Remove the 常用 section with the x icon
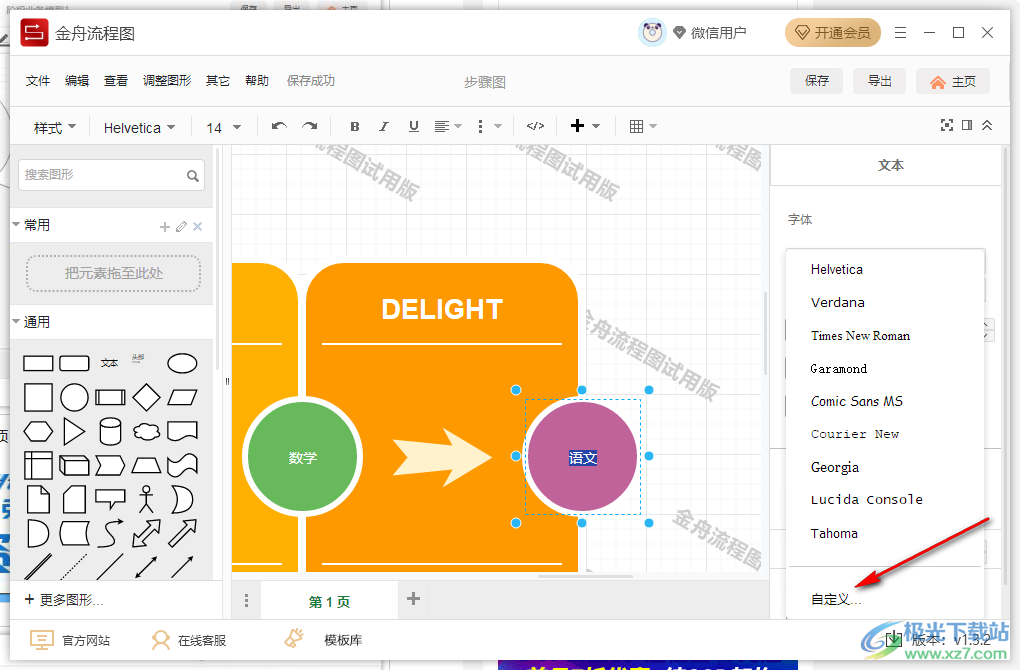Image resolution: width=1020 pixels, height=670 pixels. coord(198,226)
